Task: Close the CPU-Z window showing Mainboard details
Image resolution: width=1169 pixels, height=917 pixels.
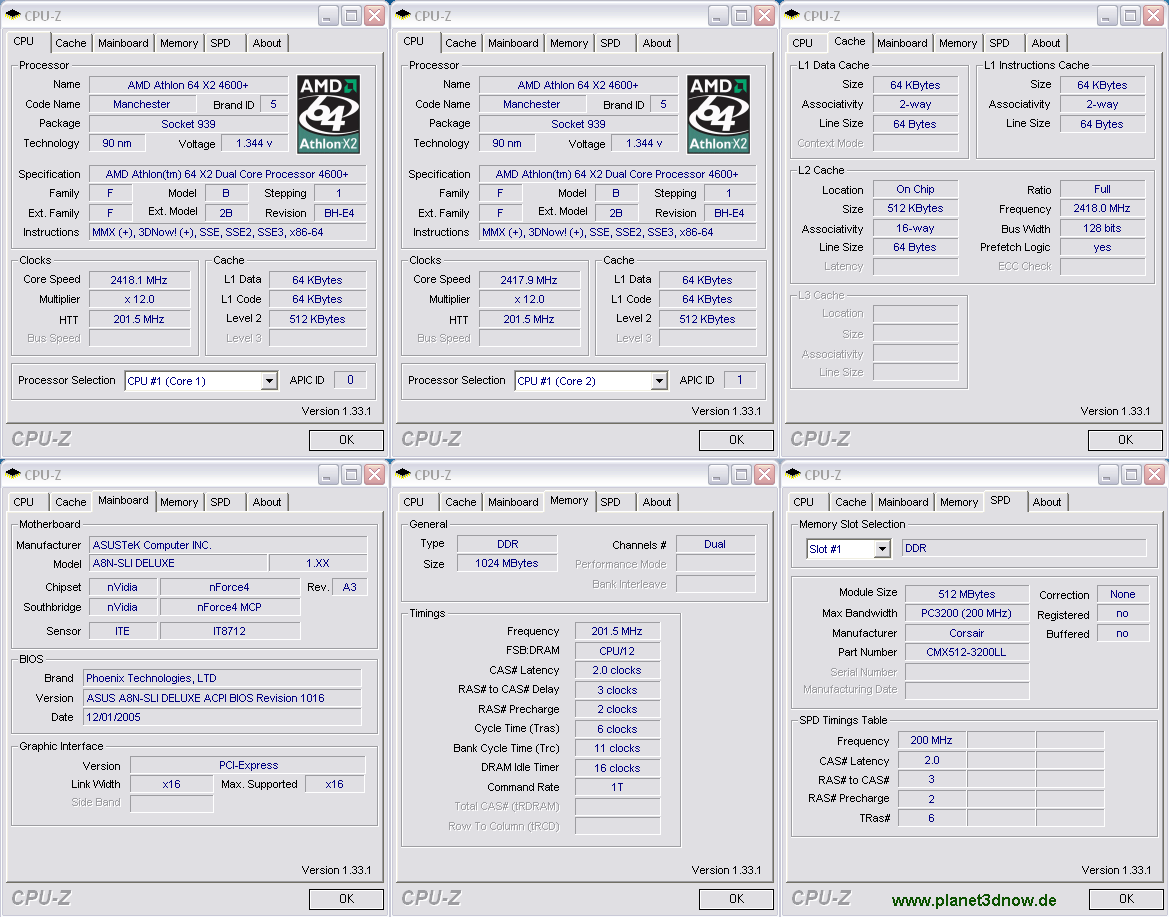Action: (375, 474)
